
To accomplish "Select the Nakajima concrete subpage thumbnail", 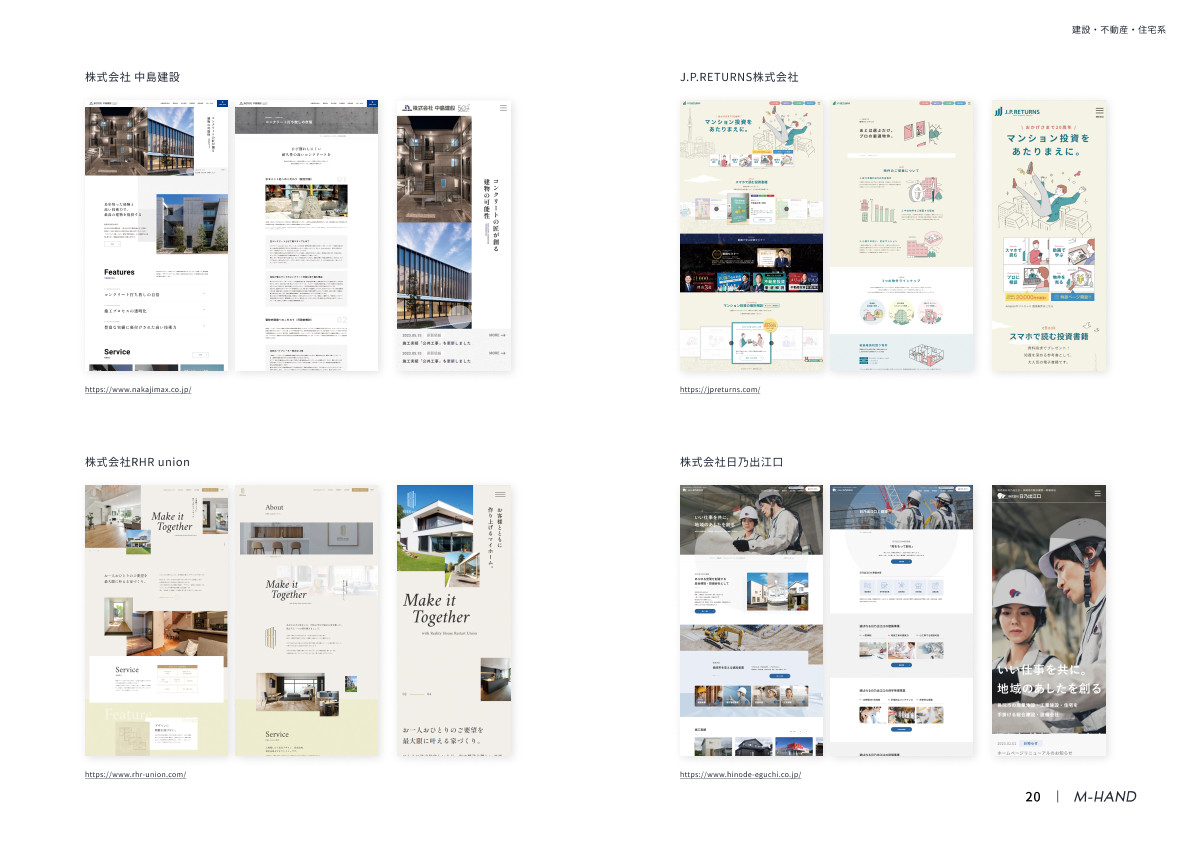I will click(306, 235).
